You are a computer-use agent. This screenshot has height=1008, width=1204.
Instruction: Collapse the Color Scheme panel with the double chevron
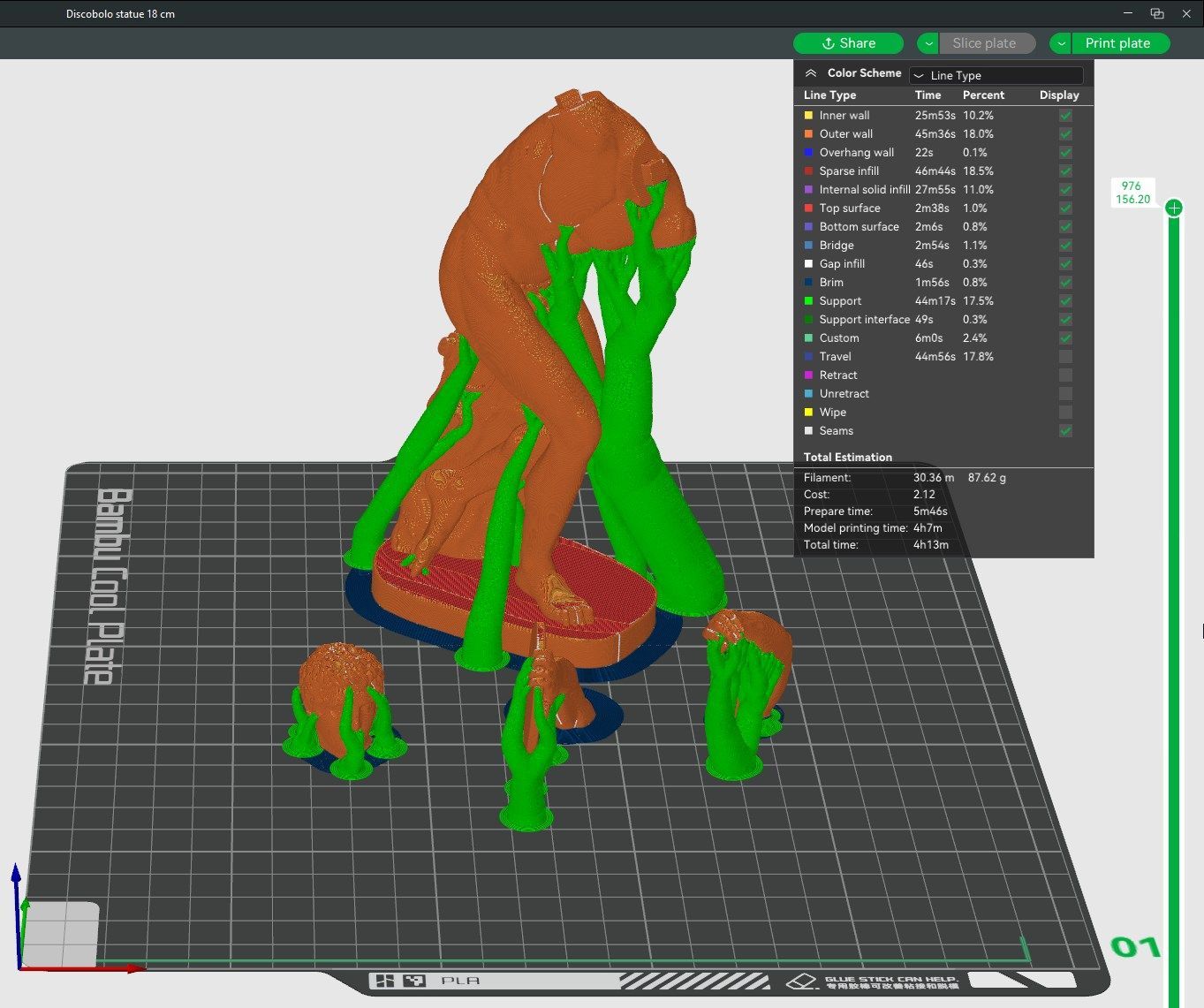811,73
